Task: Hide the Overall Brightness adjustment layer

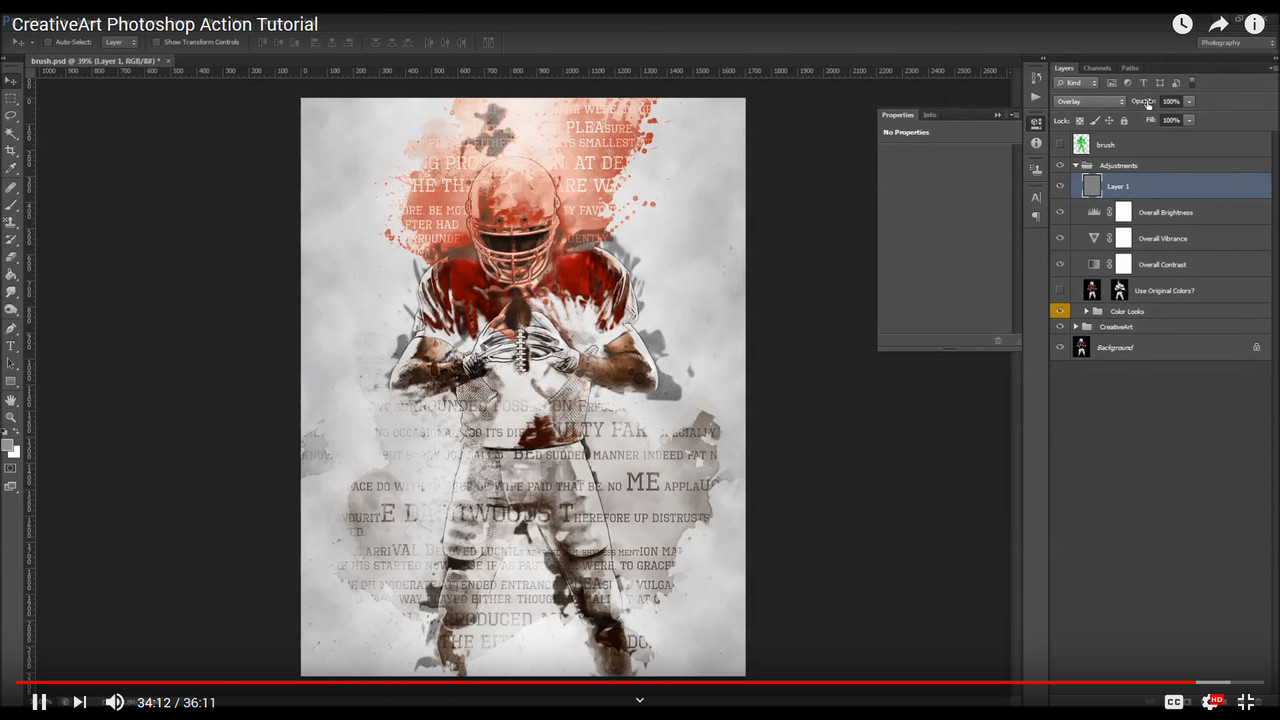Action: 1059,212
